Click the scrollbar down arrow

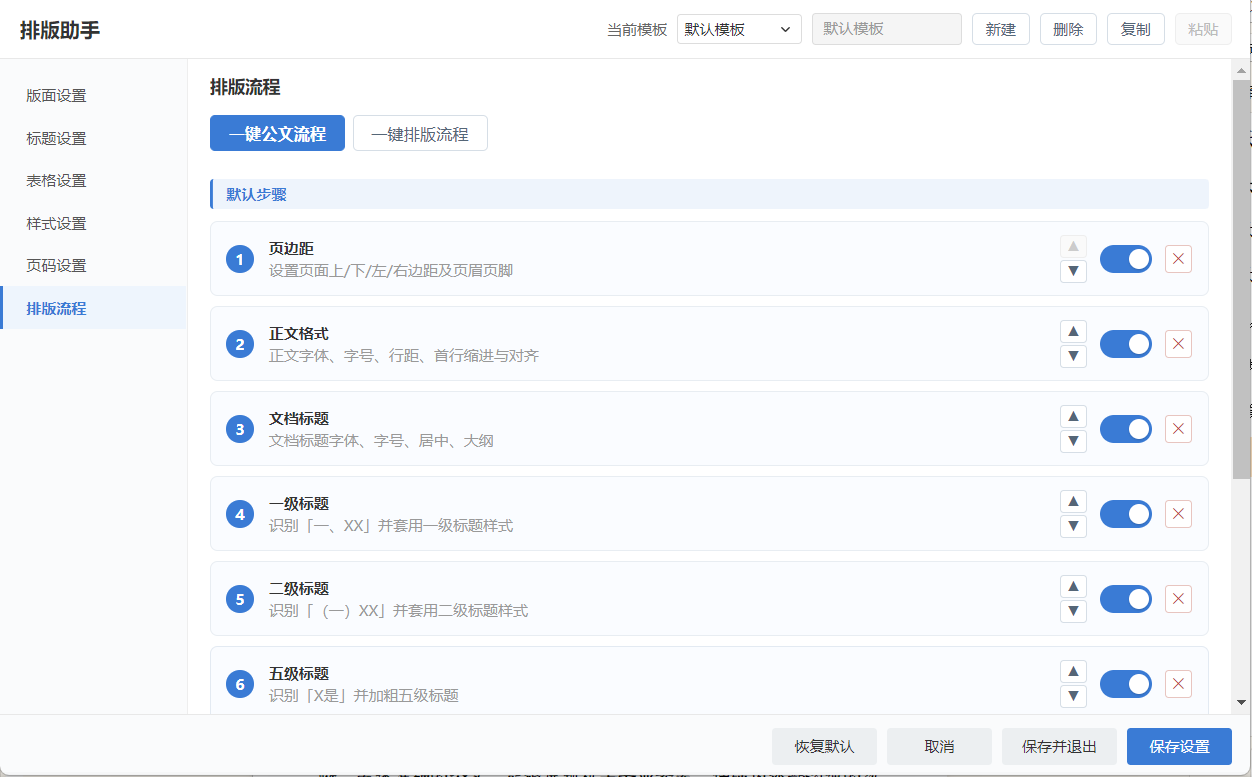[x=1240, y=702]
